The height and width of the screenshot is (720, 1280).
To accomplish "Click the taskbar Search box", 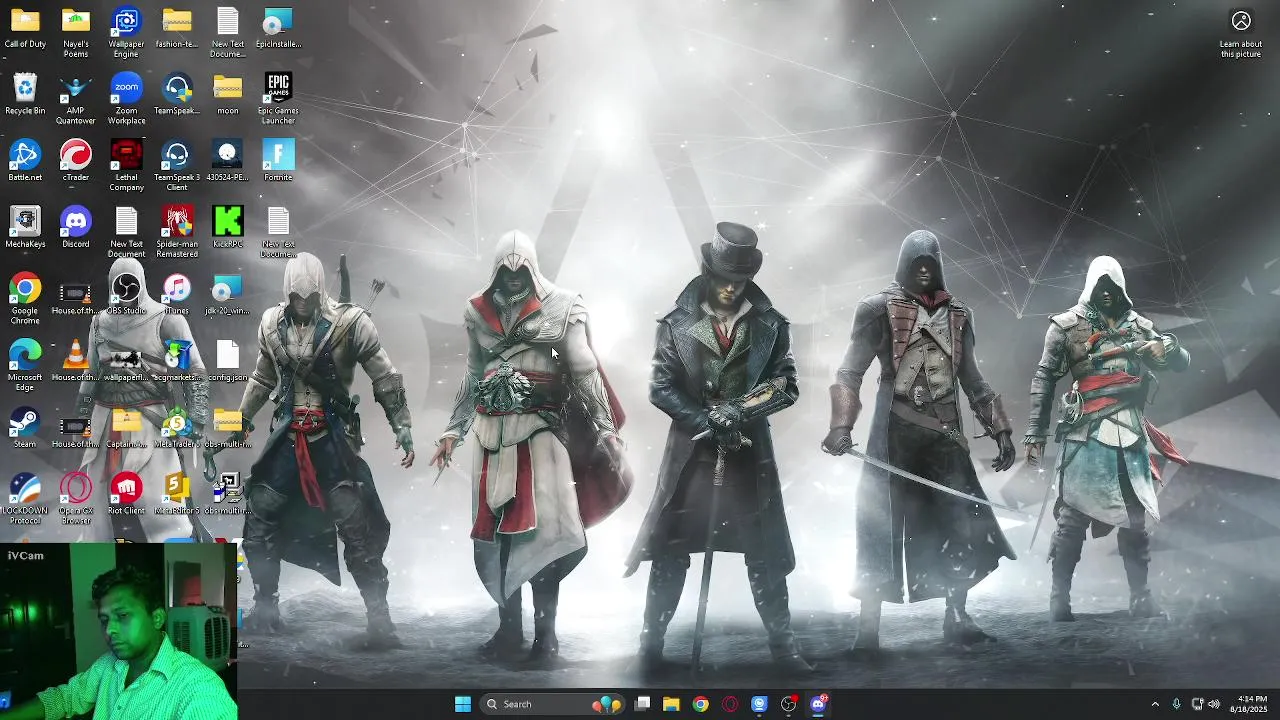I will 553,704.
